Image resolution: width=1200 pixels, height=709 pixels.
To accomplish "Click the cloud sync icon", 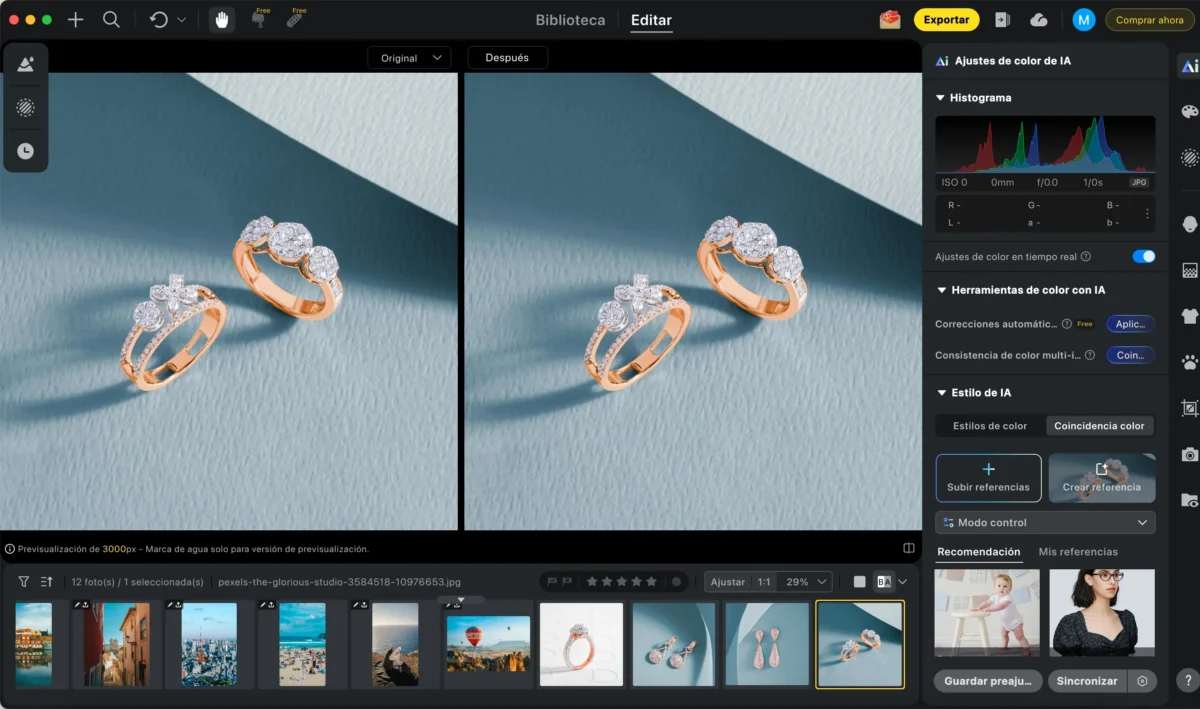I will pyautogui.click(x=1038, y=20).
